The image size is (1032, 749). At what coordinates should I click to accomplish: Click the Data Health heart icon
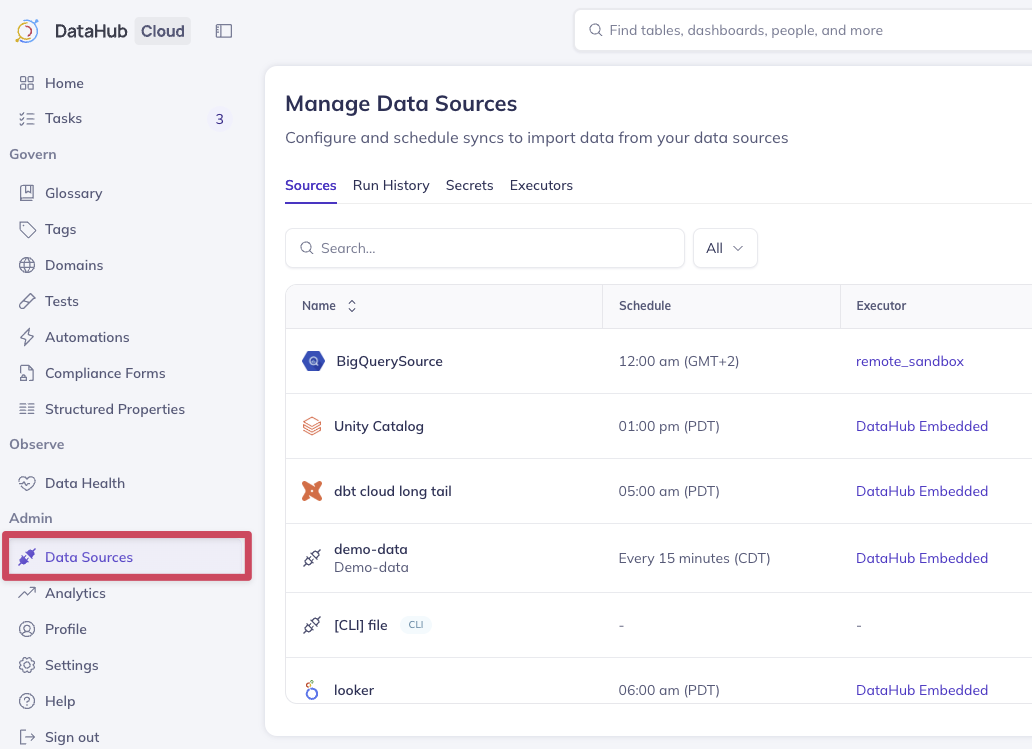click(27, 483)
